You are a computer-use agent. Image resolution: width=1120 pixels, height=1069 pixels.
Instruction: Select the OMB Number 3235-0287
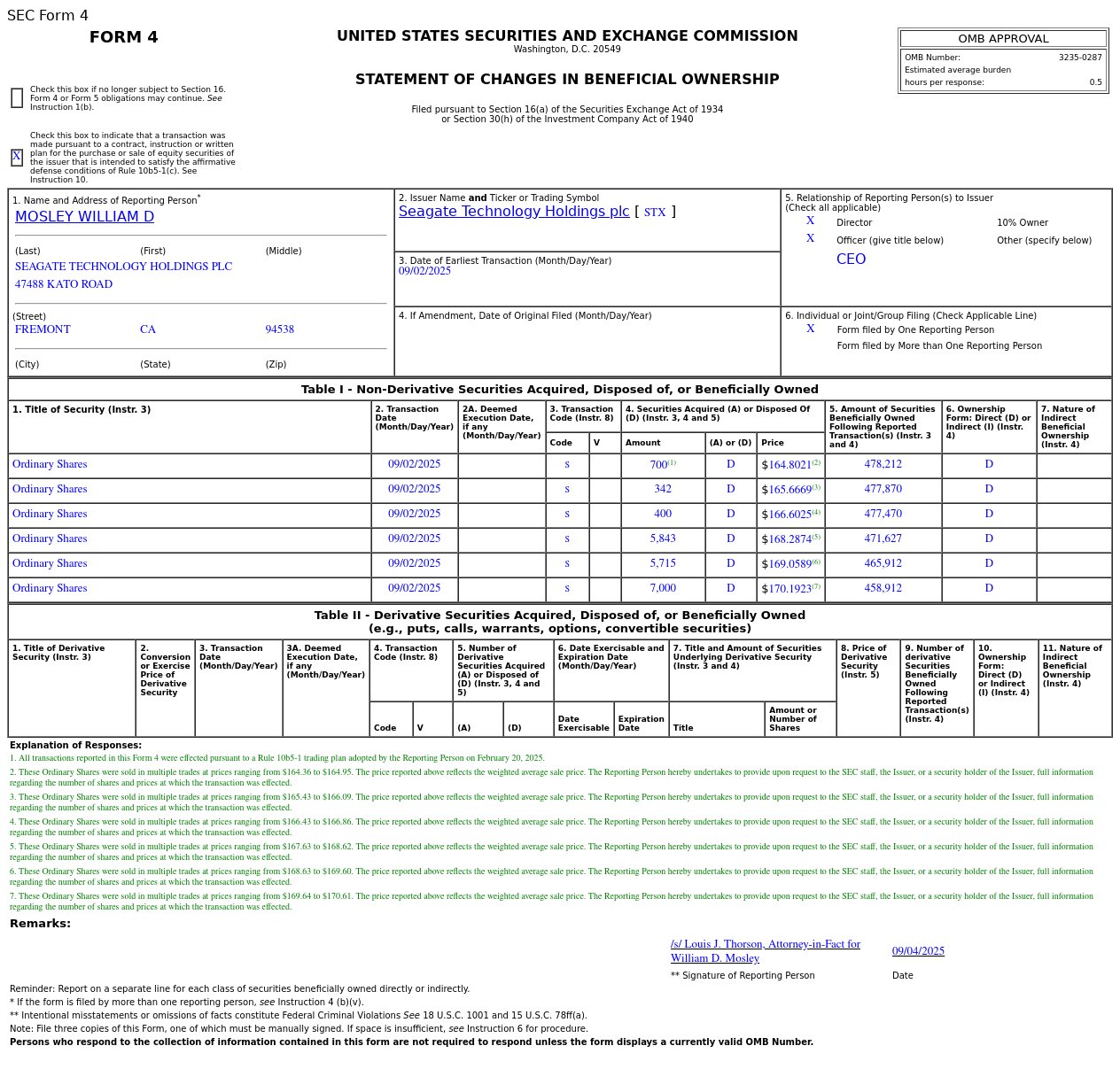(1080, 58)
